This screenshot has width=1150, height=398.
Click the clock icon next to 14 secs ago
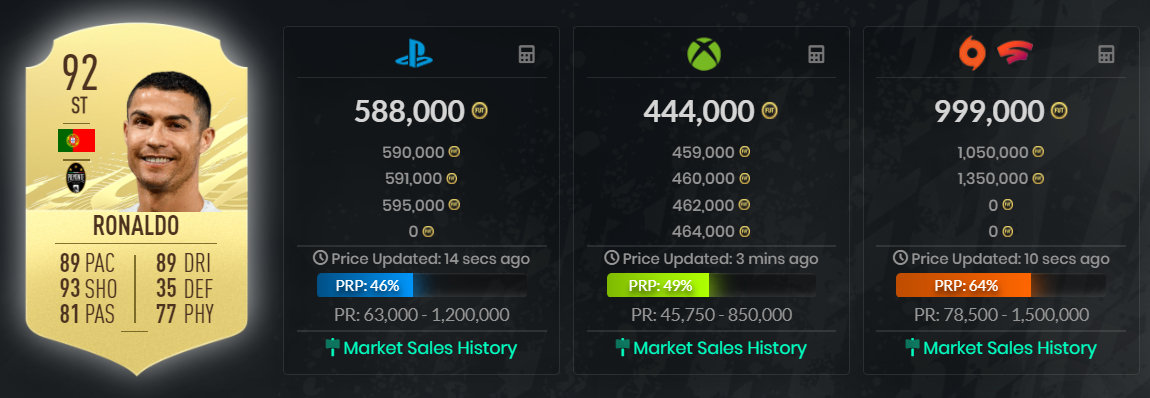[320, 258]
